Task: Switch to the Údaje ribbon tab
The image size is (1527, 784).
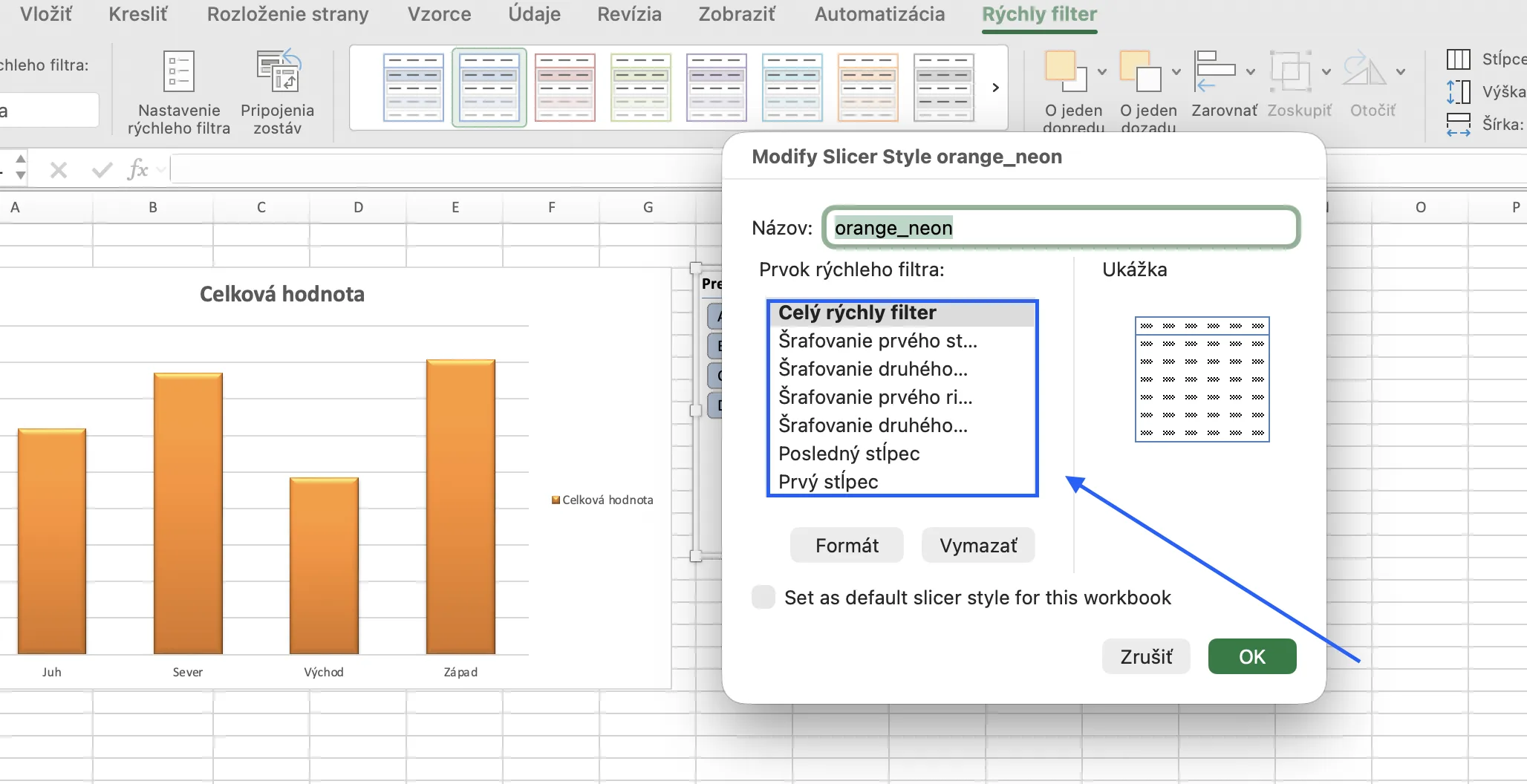Action: tap(534, 14)
